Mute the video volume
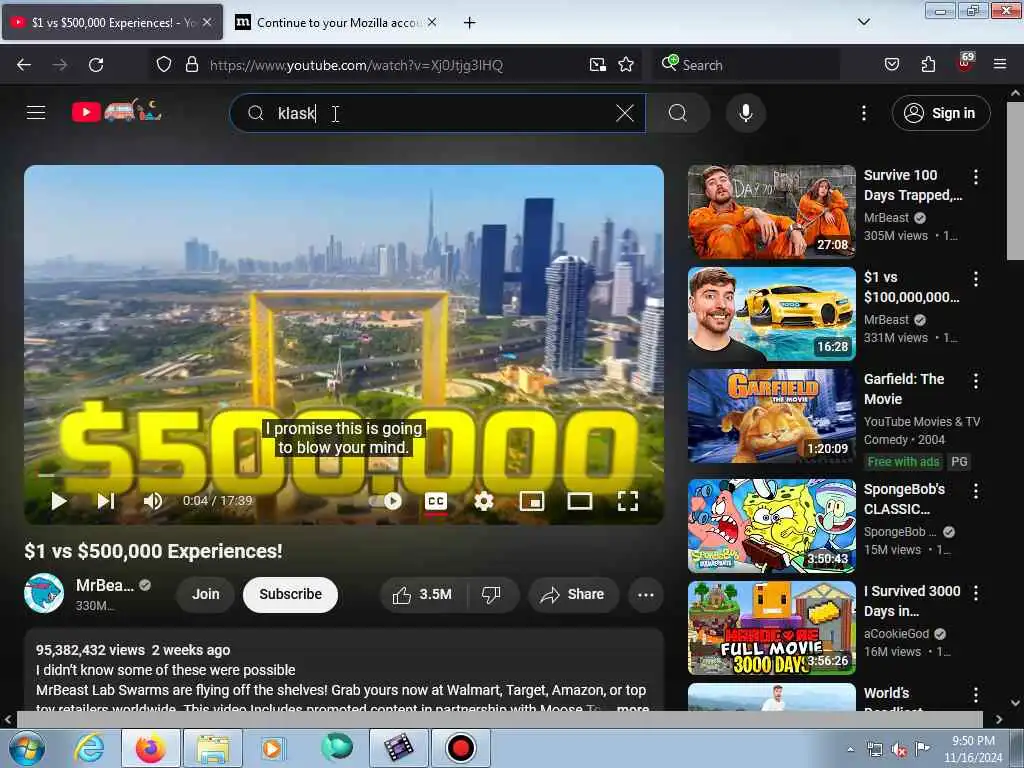Viewport: 1024px width, 768px height. pos(153,501)
